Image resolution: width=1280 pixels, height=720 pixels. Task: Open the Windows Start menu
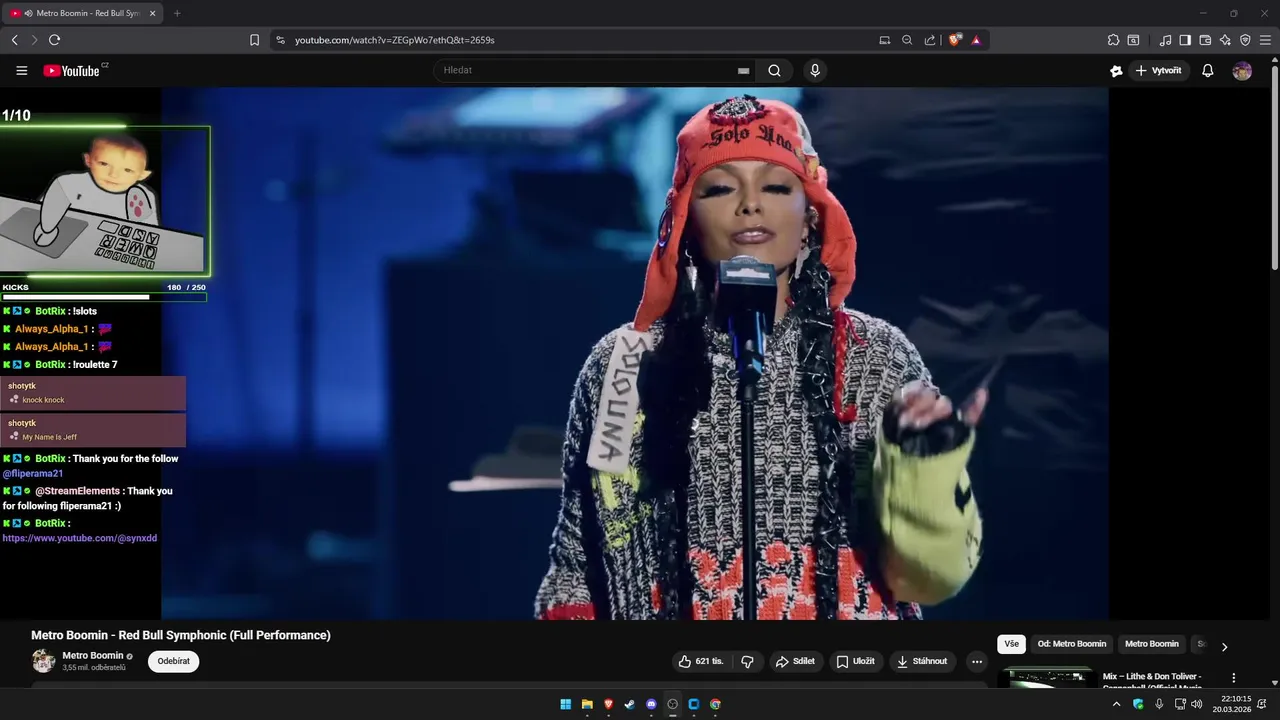[565, 704]
